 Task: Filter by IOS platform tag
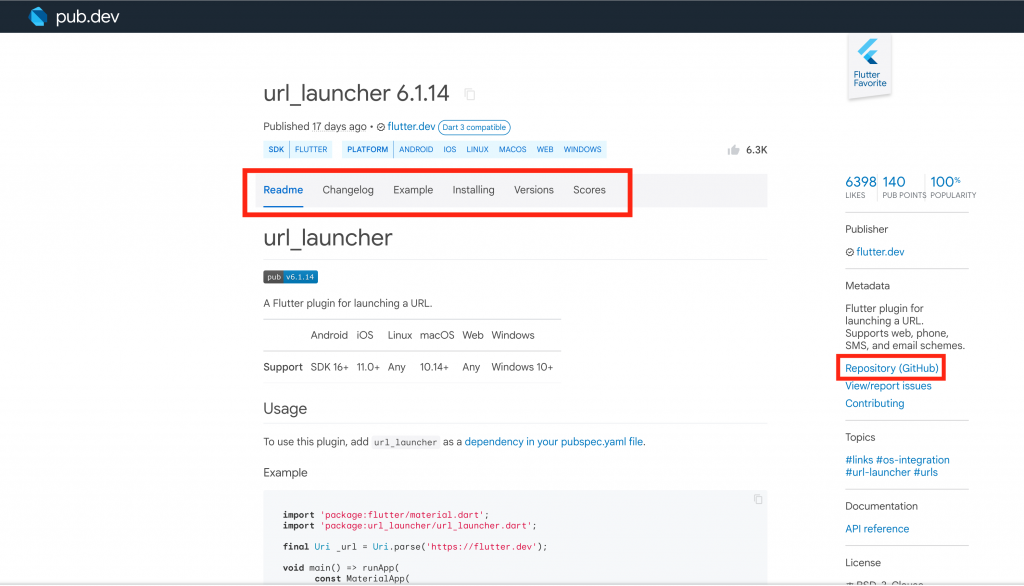450,150
